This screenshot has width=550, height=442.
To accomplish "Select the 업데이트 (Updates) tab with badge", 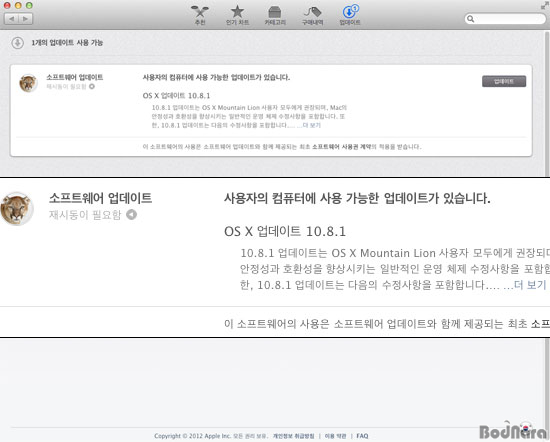I will pos(350,15).
